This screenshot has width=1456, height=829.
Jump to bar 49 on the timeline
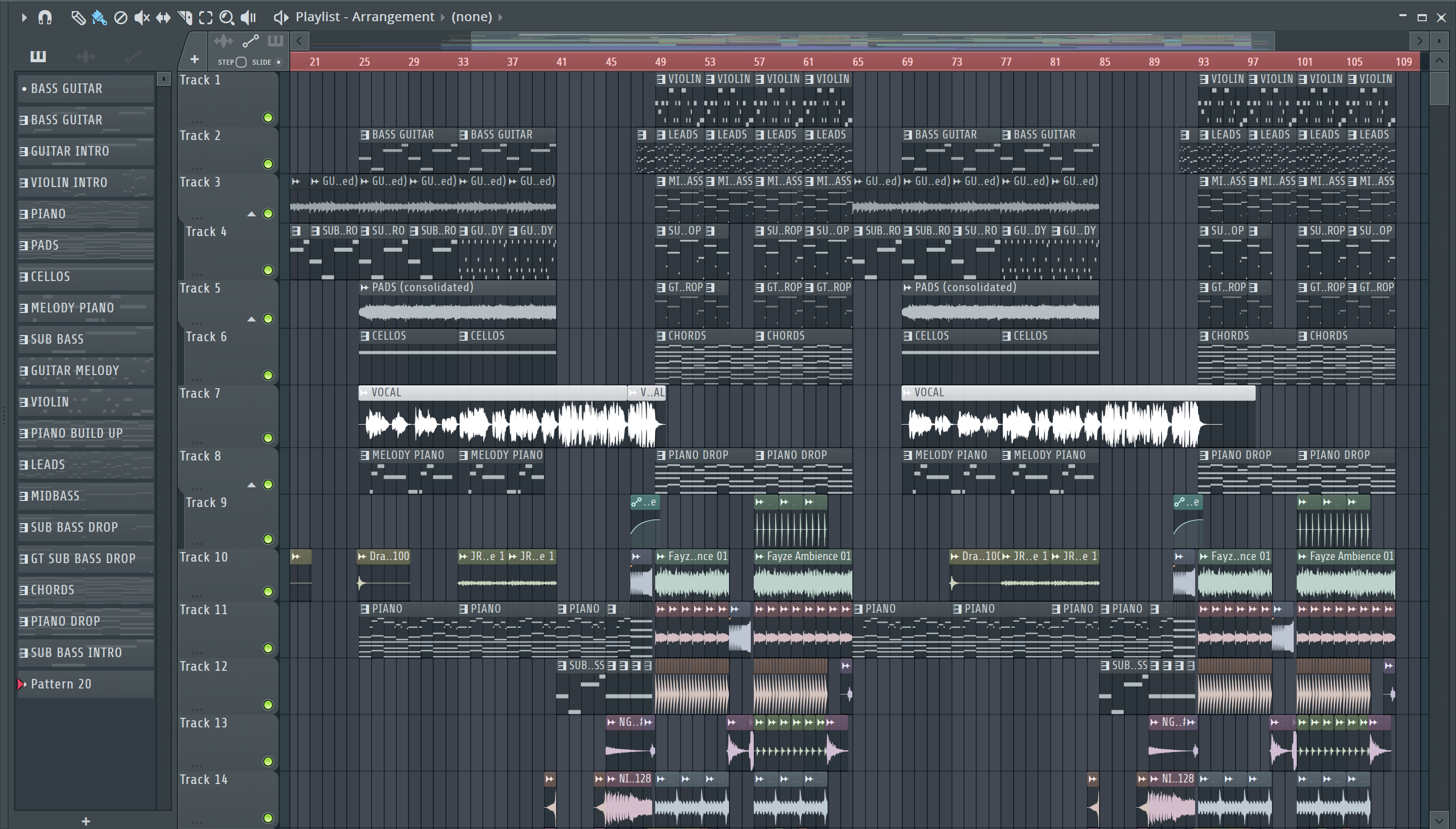click(661, 62)
